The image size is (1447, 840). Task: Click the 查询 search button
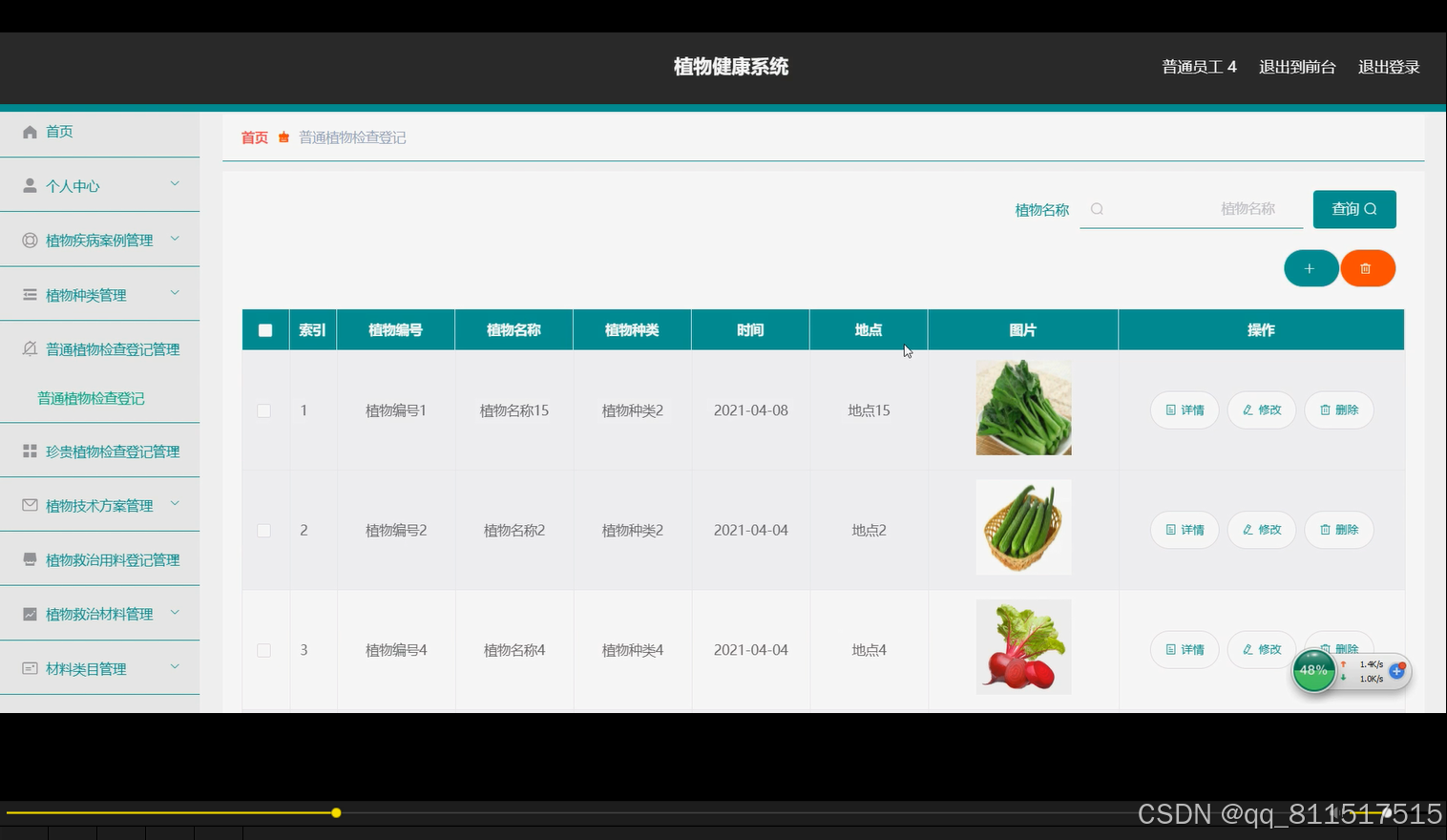(1353, 209)
